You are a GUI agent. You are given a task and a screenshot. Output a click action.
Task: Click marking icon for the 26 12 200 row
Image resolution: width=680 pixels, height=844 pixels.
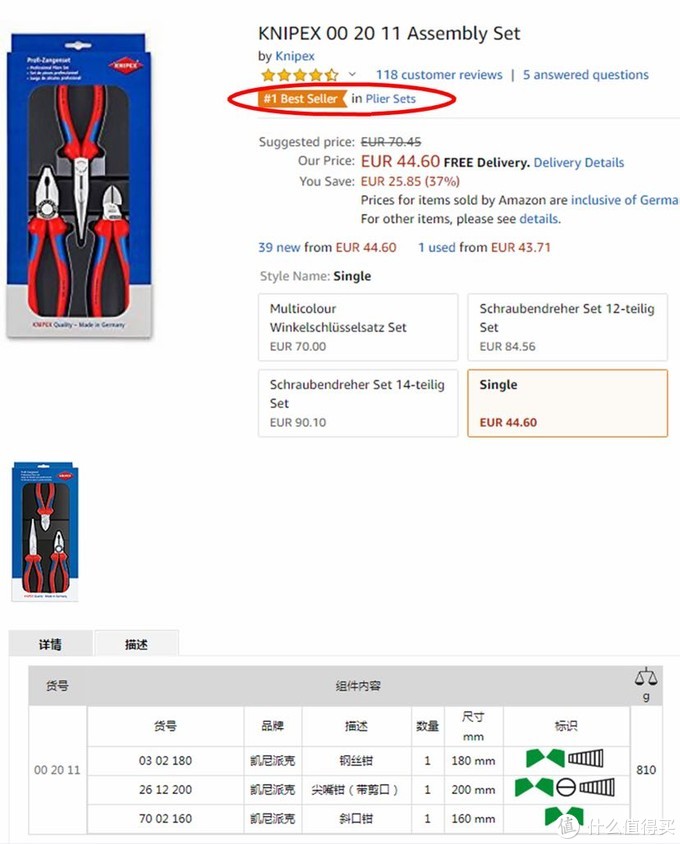564,787
